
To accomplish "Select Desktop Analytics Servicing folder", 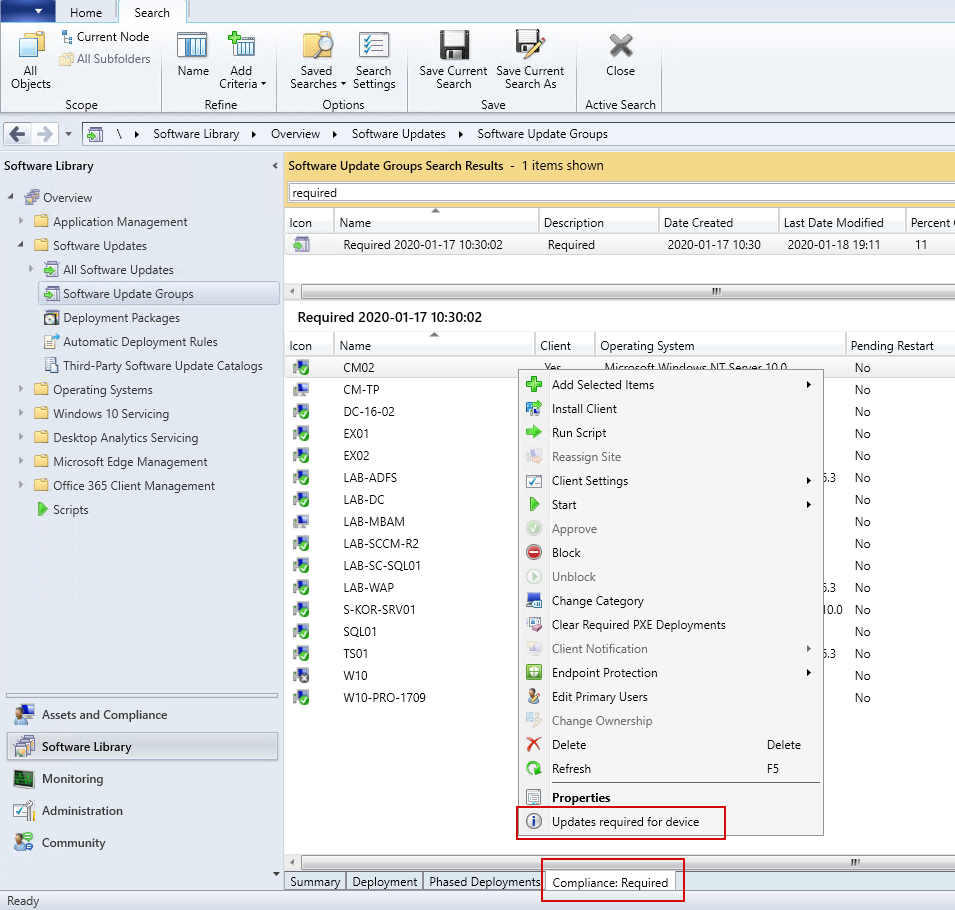I will pos(116,437).
